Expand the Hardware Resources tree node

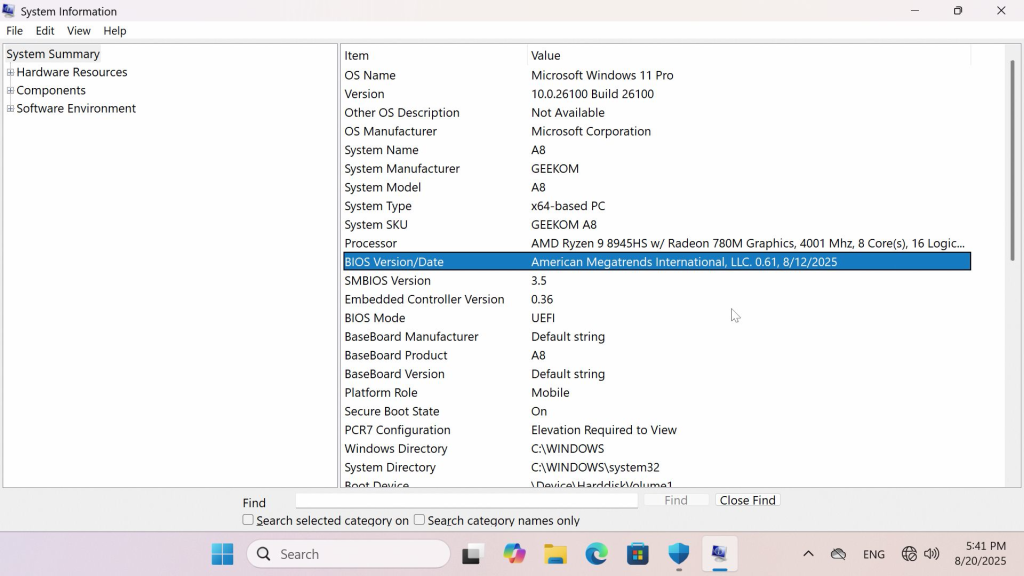[10, 72]
